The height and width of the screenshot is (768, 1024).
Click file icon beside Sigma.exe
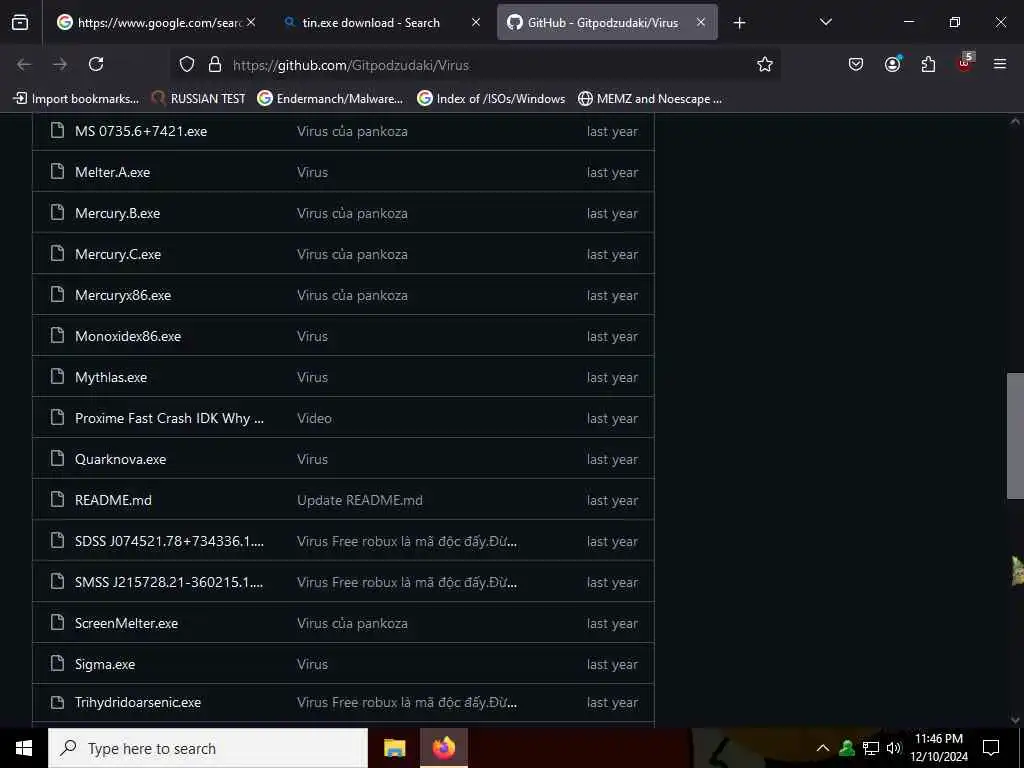[x=57, y=664]
